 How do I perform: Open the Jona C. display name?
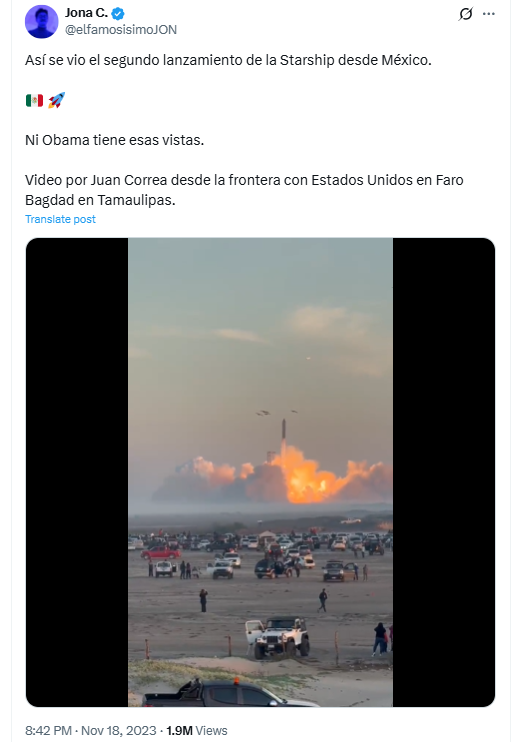point(87,13)
